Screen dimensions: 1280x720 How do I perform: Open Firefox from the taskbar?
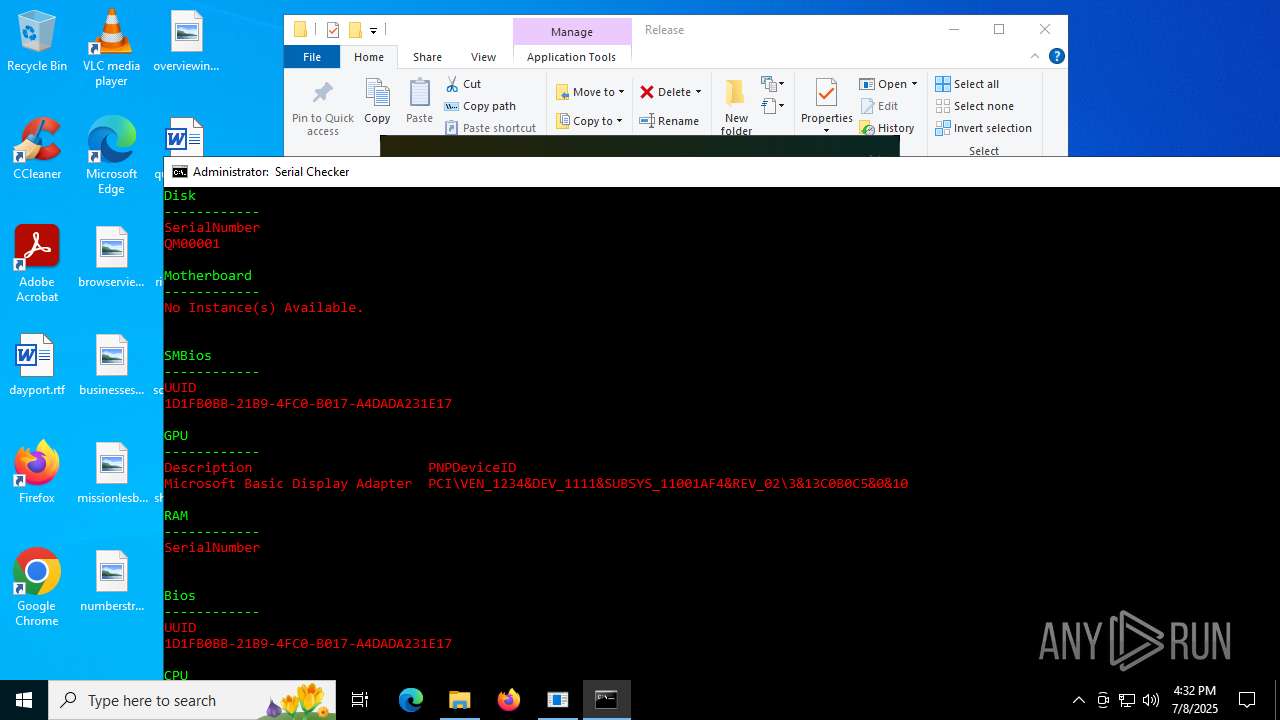(509, 700)
